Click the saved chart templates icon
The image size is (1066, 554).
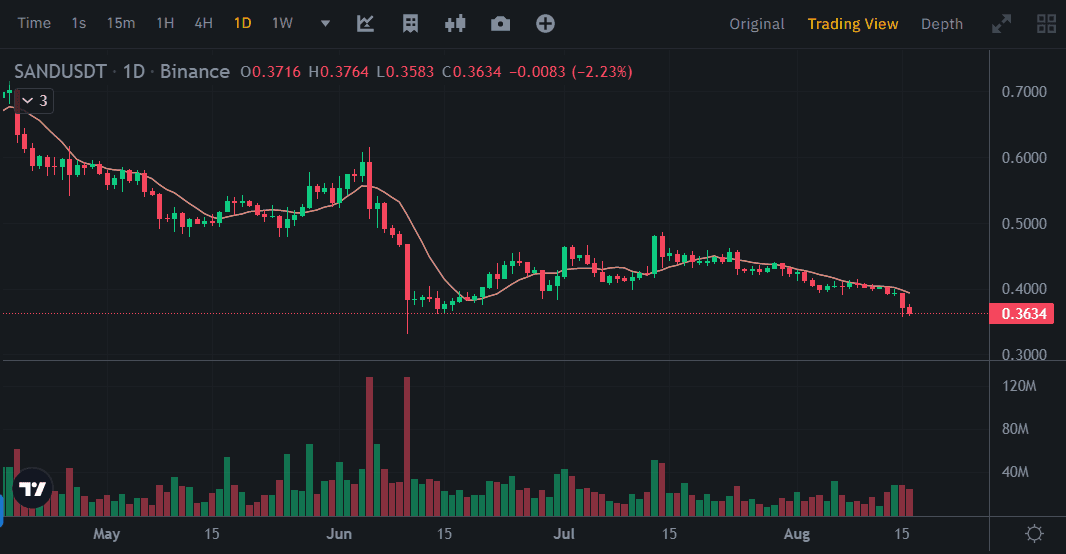410,23
